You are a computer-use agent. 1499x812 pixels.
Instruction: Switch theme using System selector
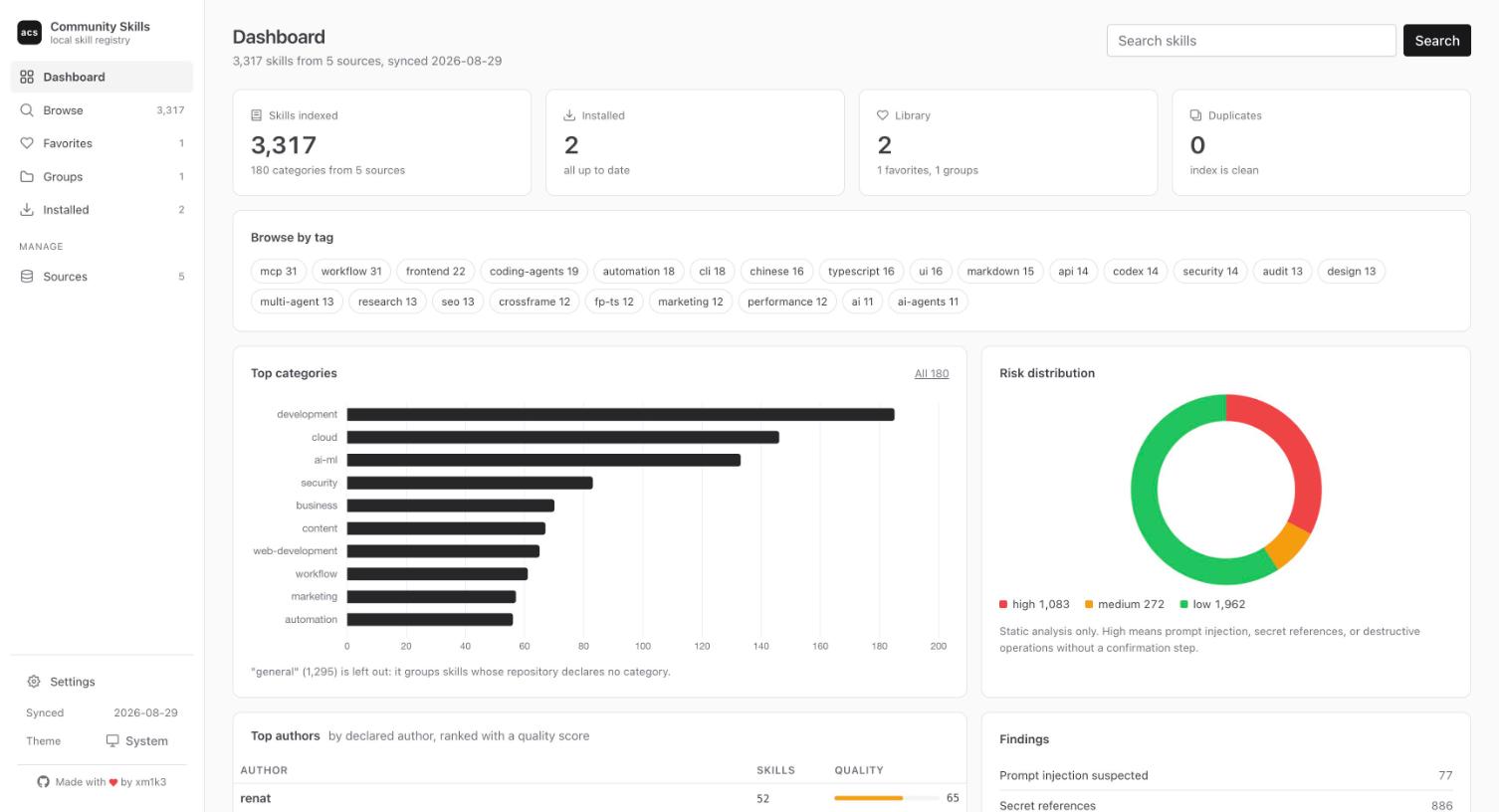(x=137, y=740)
